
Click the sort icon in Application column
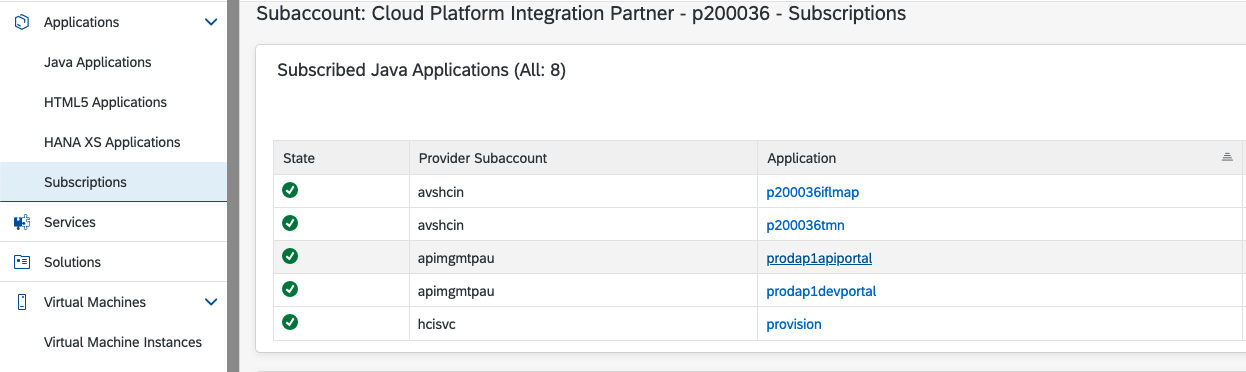(x=1227, y=158)
